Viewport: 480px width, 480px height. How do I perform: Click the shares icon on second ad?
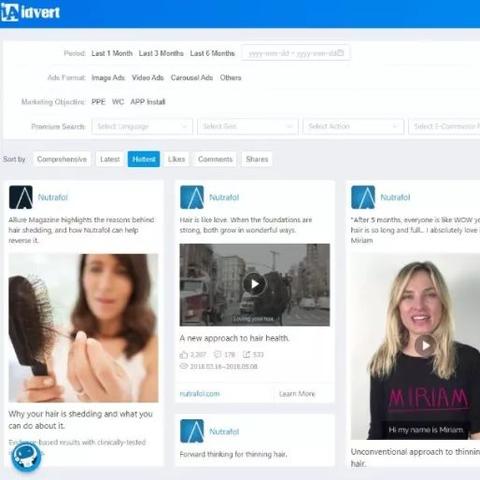pos(246,354)
